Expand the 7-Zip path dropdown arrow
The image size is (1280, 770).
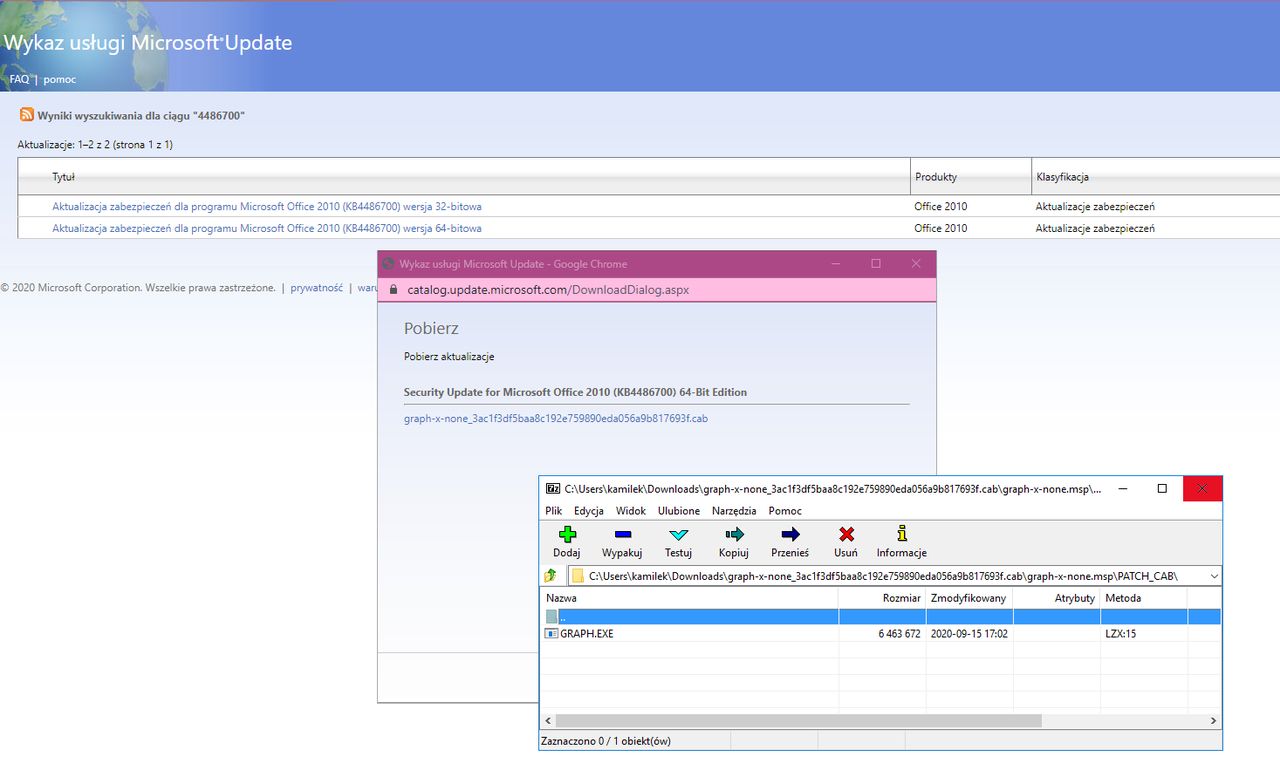1214,576
